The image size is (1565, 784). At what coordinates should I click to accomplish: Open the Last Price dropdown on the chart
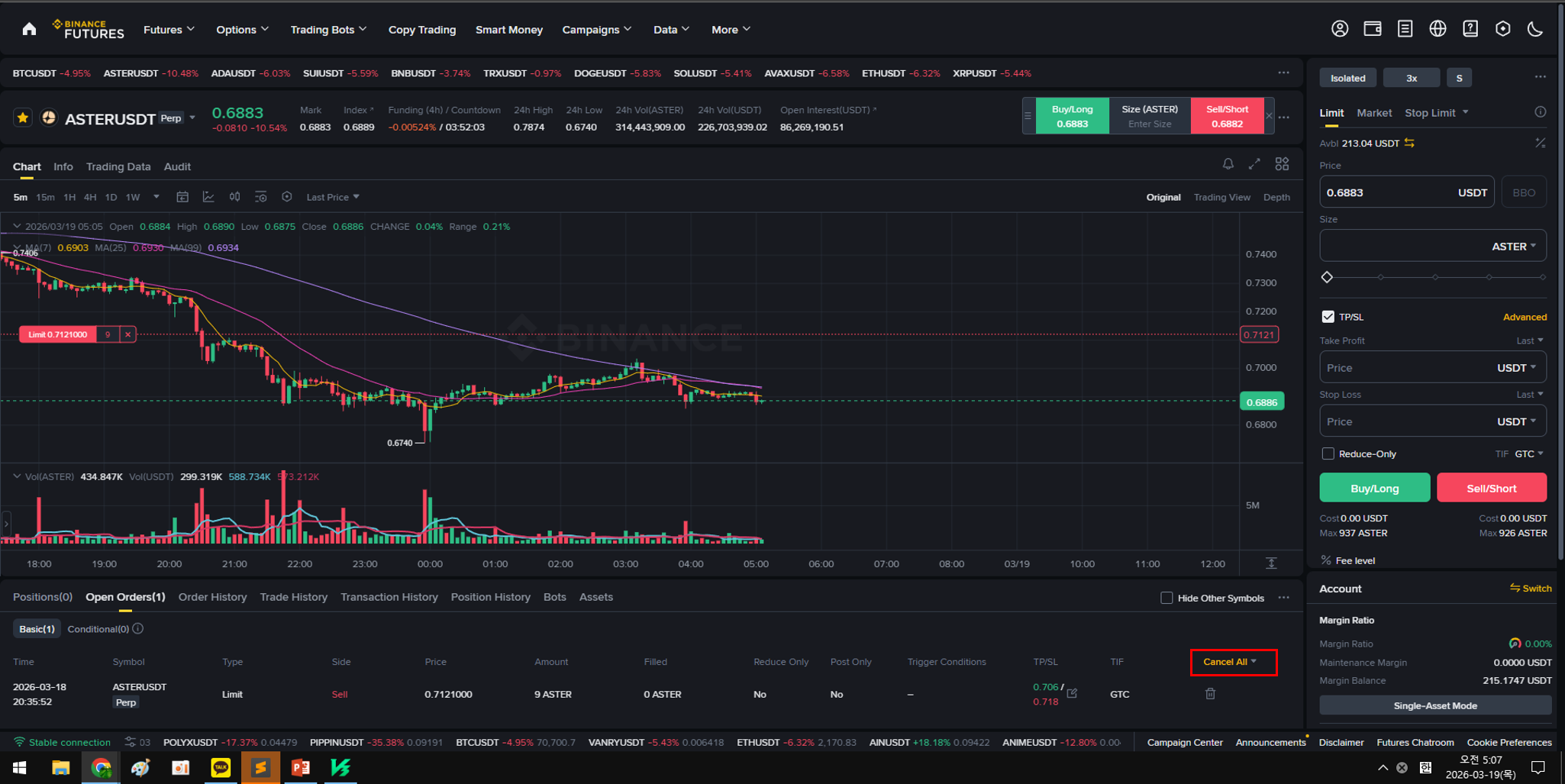[x=333, y=197]
